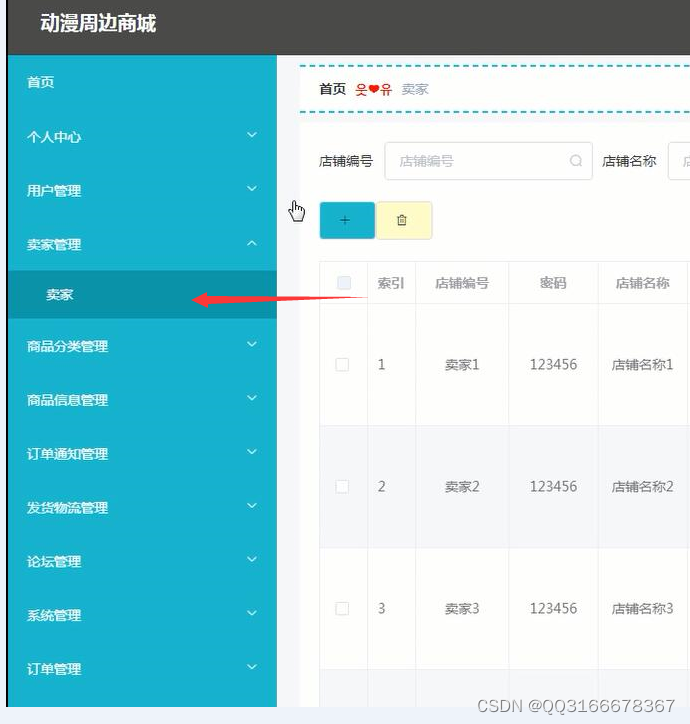This screenshot has width=690, height=724.
Task: Click the 店铺编号 column header
Action: point(462,283)
